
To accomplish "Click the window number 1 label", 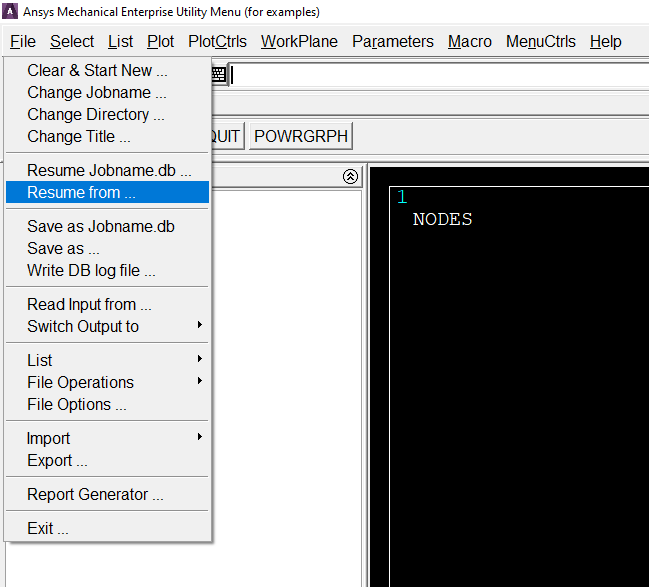I will coord(402,196).
